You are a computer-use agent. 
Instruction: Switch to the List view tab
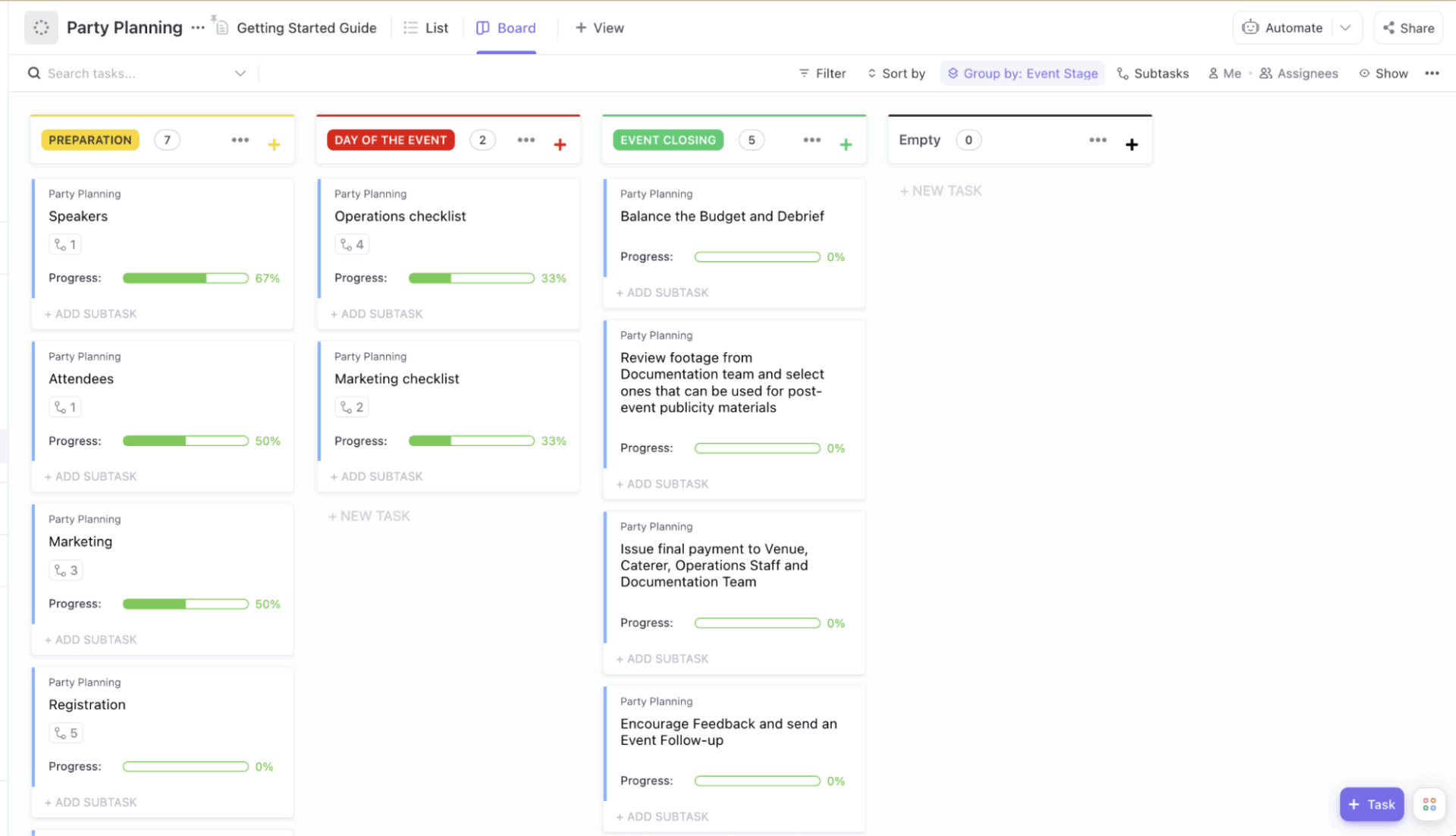pyautogui.click(x=426, y=28)
